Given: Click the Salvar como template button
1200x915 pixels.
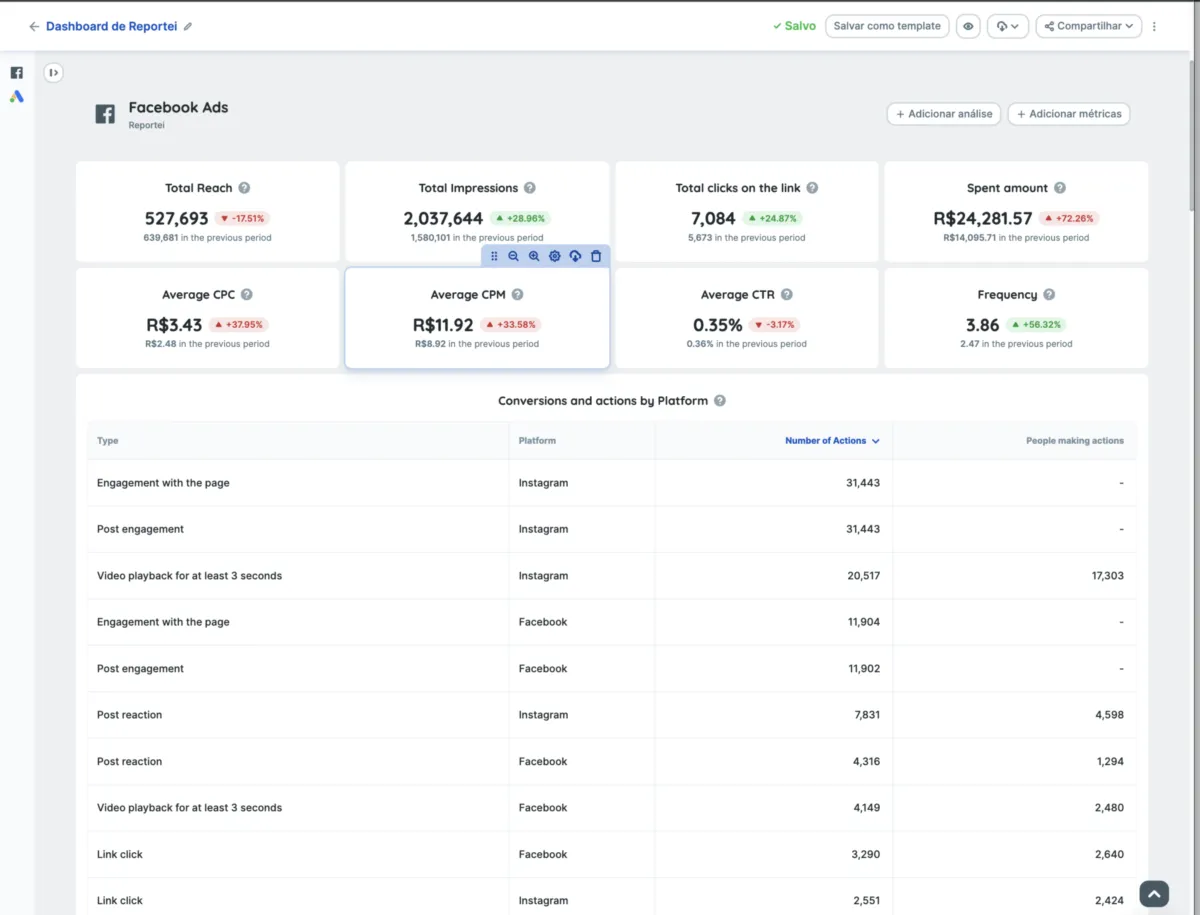Looking at the screenshot, I should click(886, 26).
